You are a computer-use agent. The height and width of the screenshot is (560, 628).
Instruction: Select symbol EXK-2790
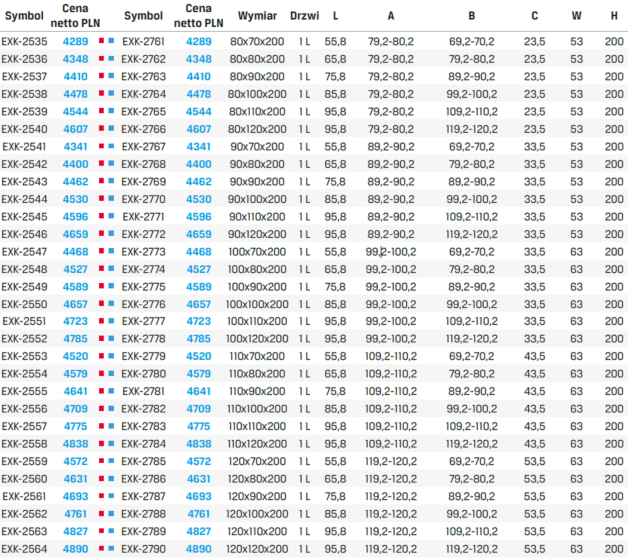tap(143, 549)
